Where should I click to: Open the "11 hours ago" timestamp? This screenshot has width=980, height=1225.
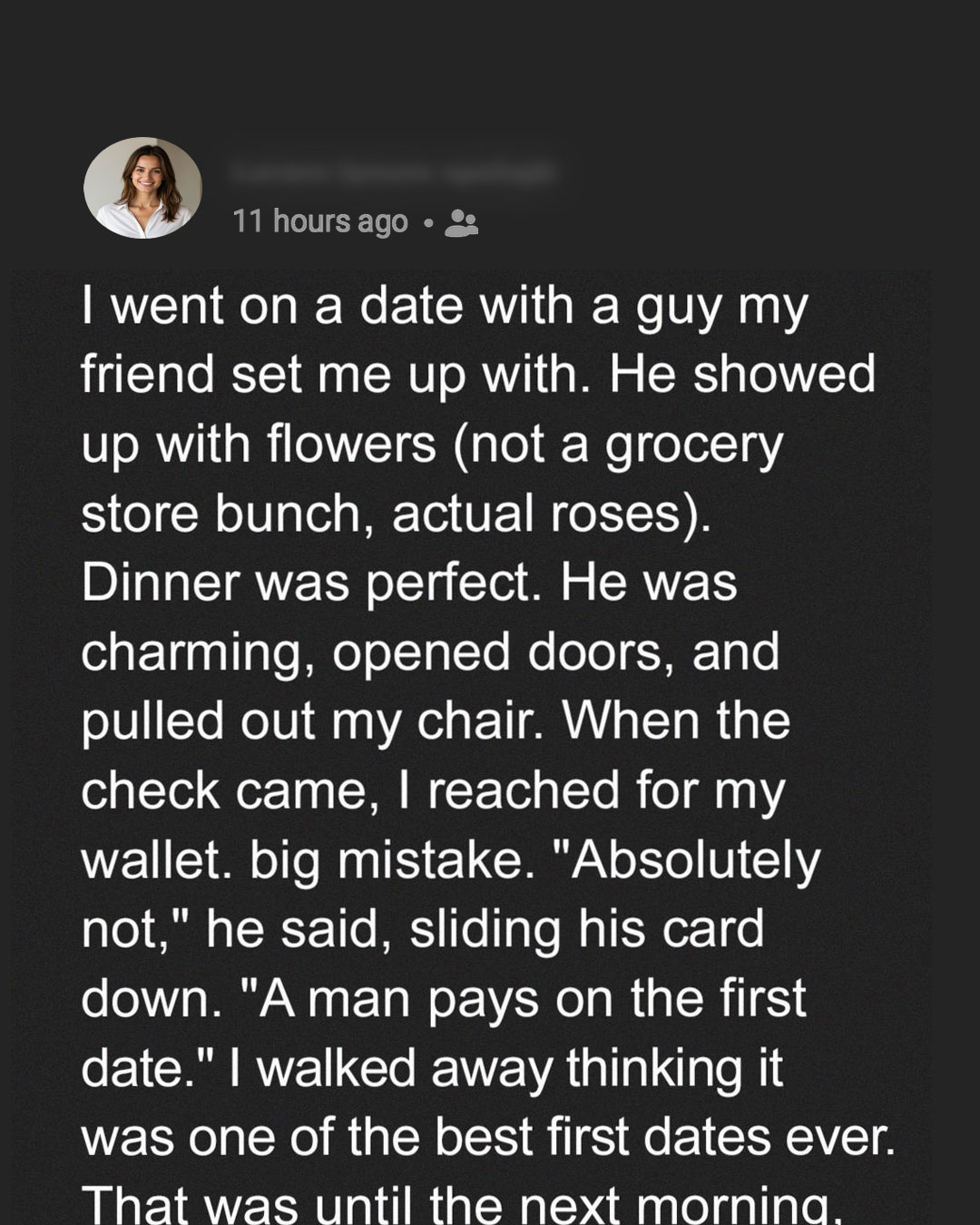[x=320, y=221]
